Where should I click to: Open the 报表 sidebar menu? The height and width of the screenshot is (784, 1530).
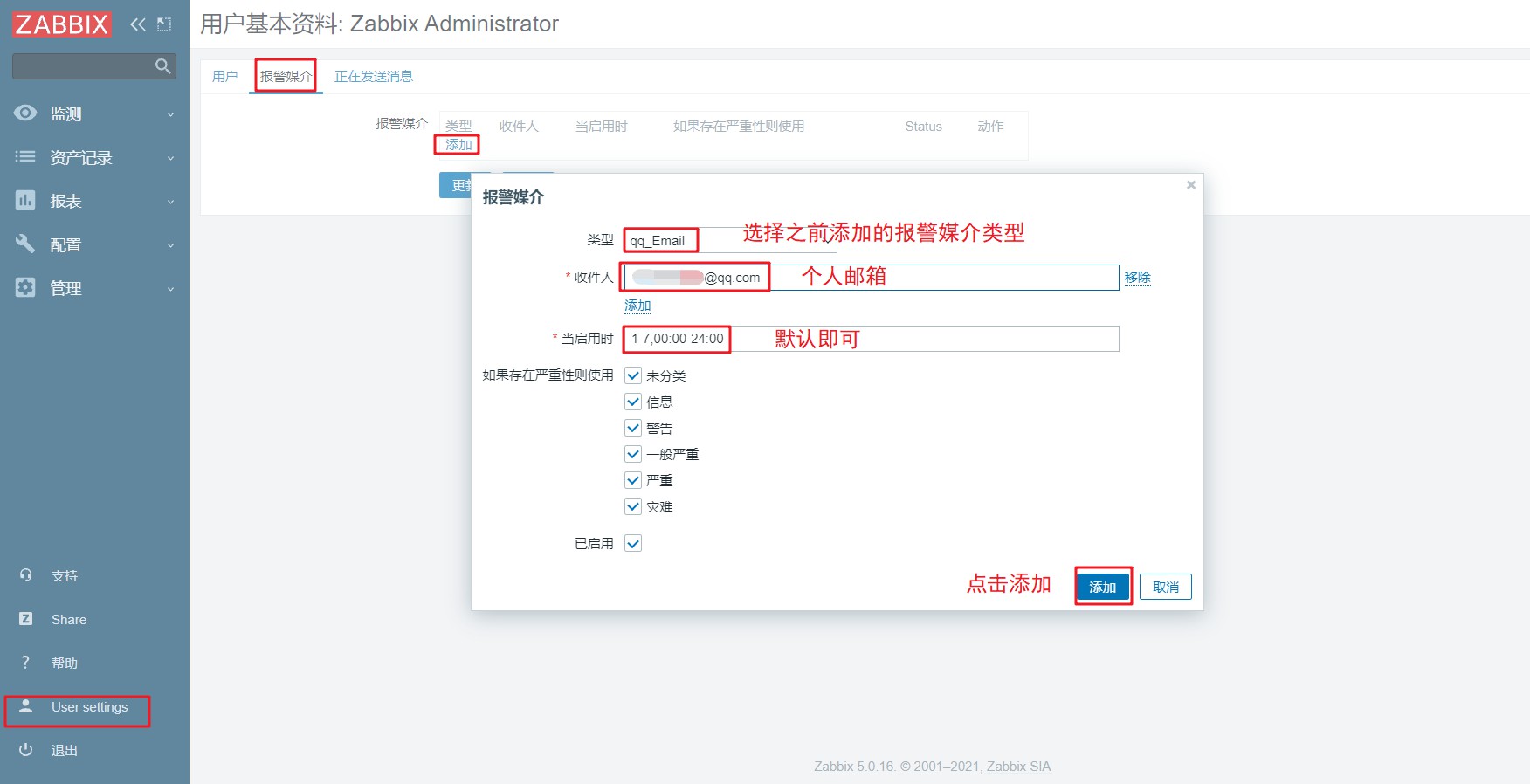[94, 201]
